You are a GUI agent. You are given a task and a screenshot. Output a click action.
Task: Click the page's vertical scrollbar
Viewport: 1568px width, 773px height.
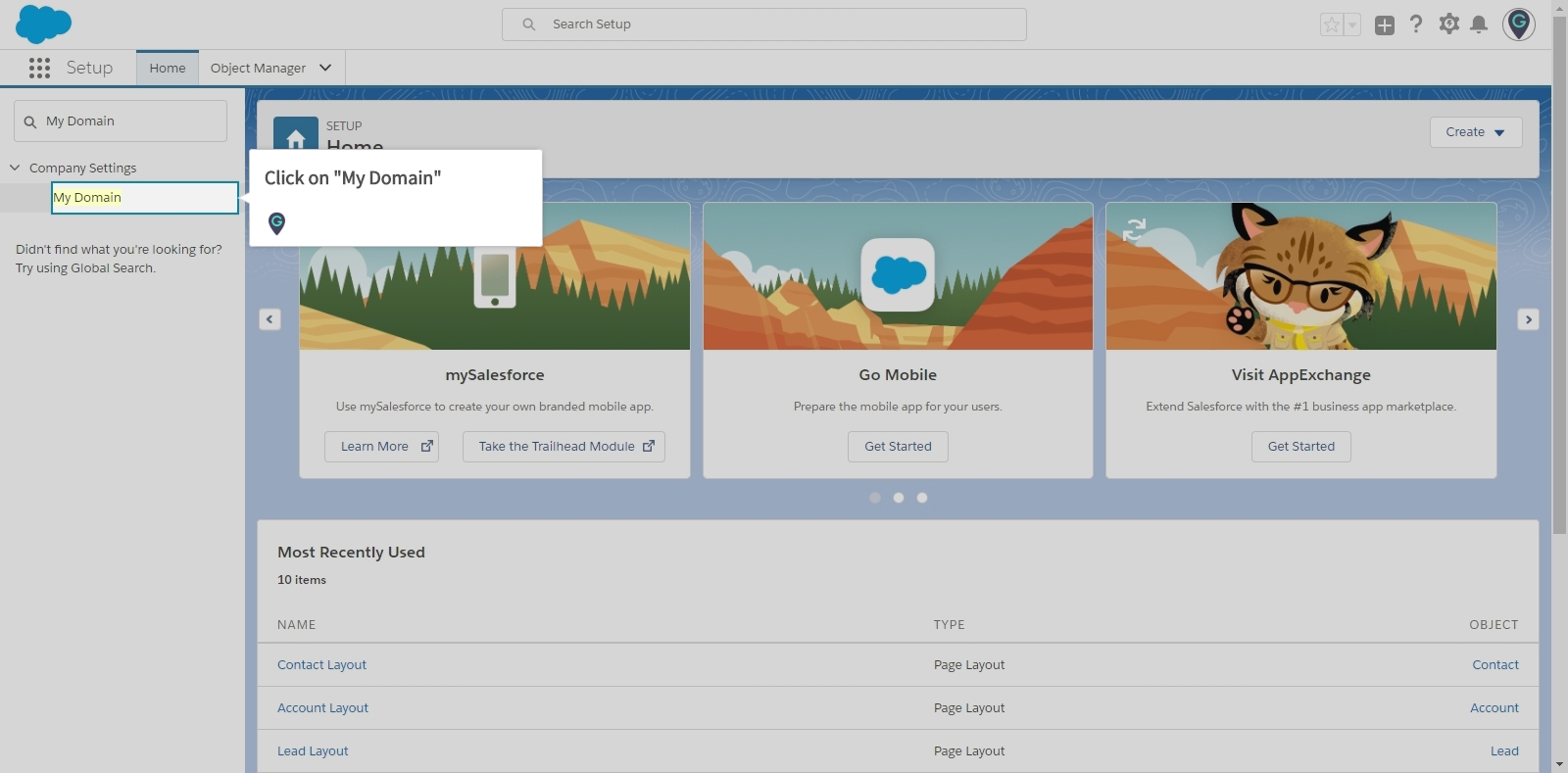coord(1559,274)
